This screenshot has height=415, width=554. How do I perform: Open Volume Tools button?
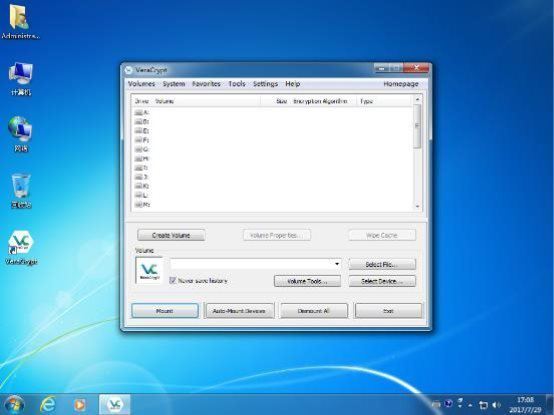(x=307, y=281)
